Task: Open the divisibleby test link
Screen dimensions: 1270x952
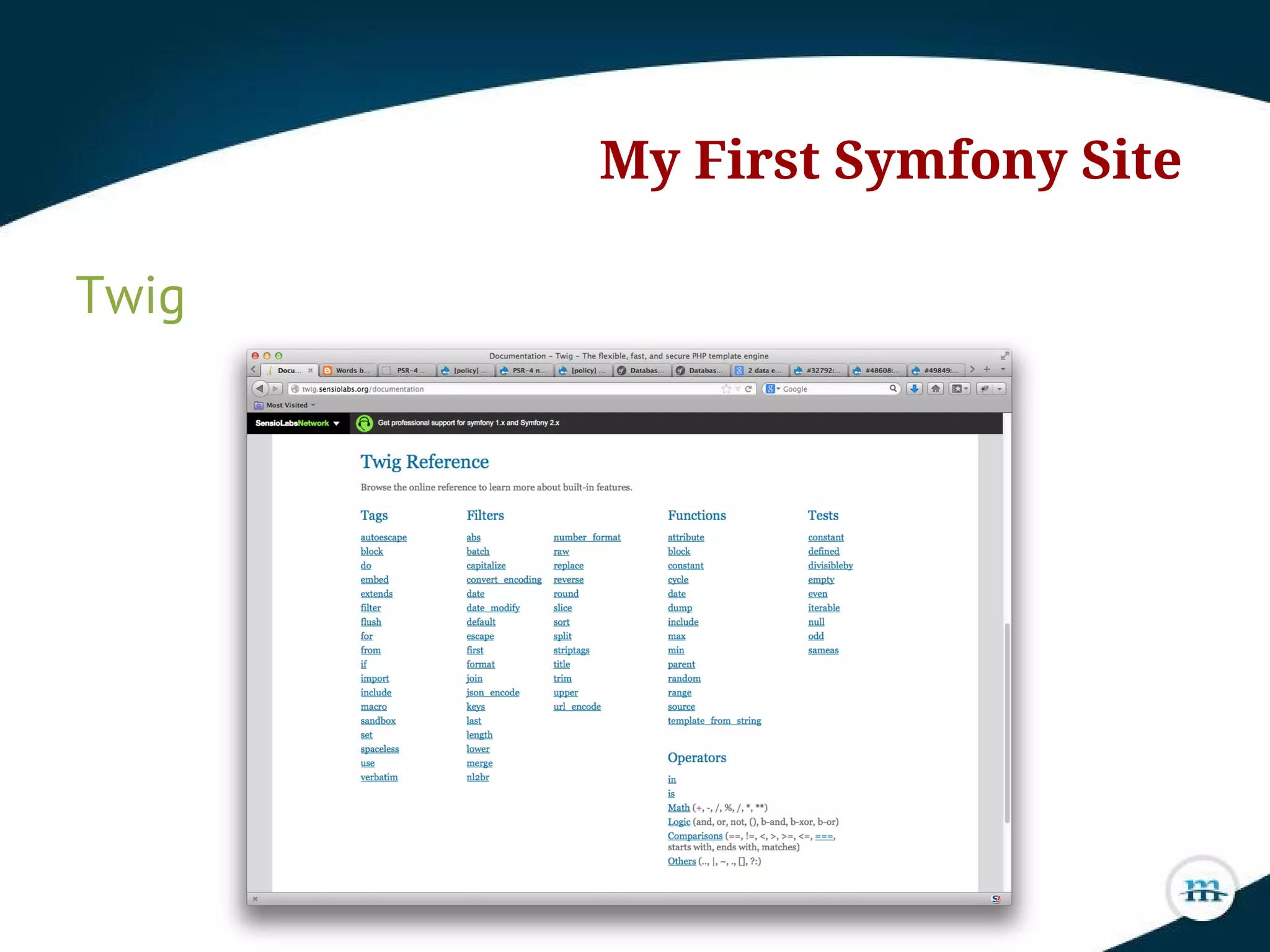Action: pos(830,566)
